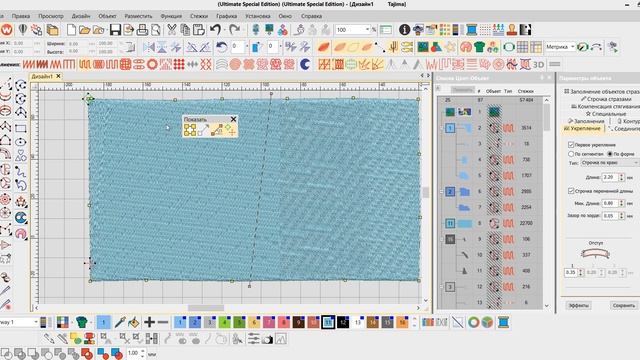This screenshot has width=640, height=360.
Task: Click the Print icon in toolbar
Action: 142,30
